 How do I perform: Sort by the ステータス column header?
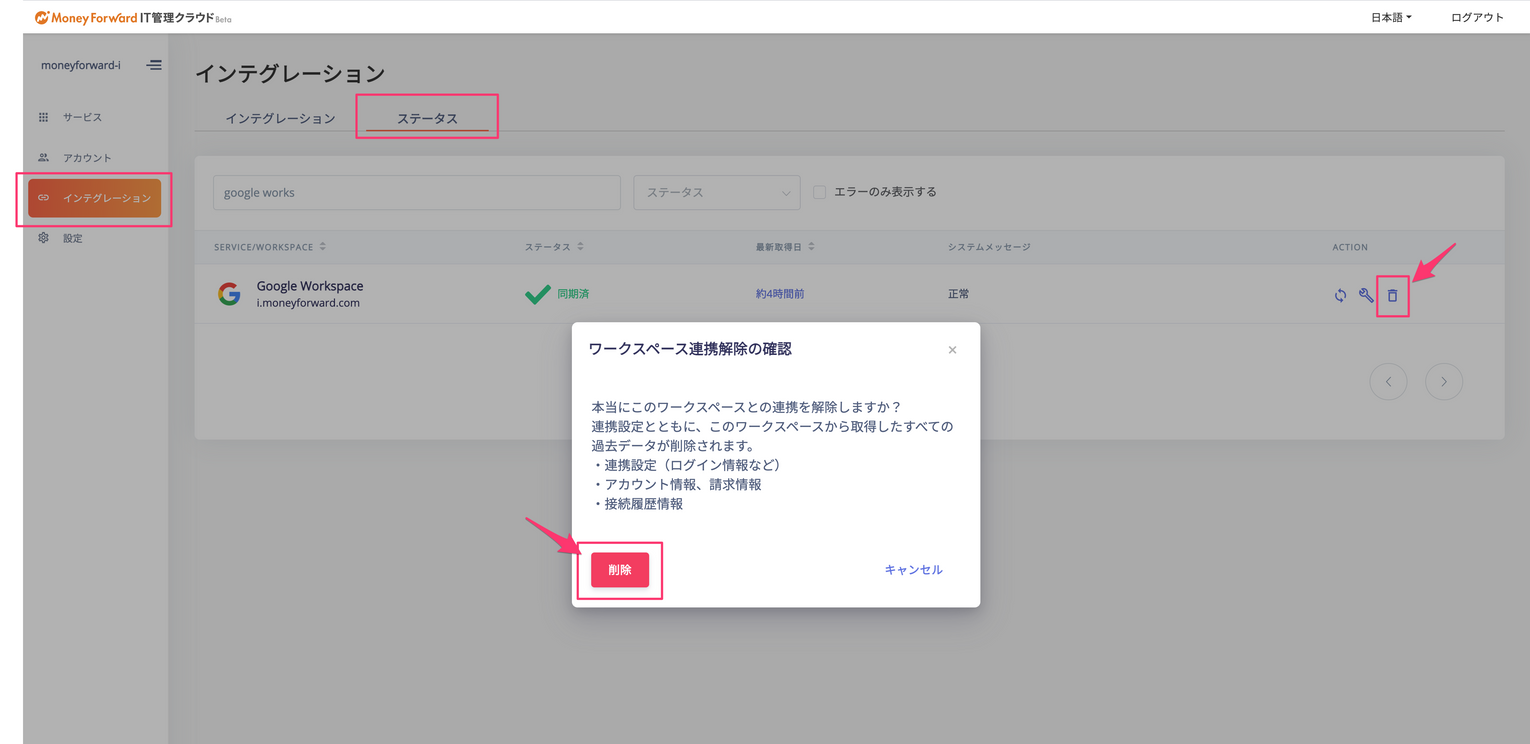tap(554, 247)
